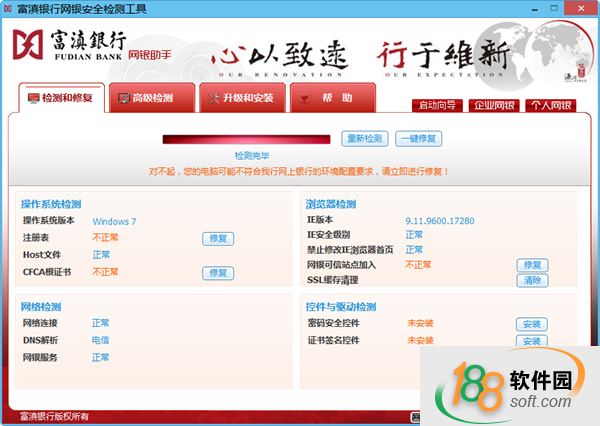The width and height of the screenshot is (600, 426).
Task: Click the 重新检测 button
Action: pyautogui.click(x=365, y=139)
